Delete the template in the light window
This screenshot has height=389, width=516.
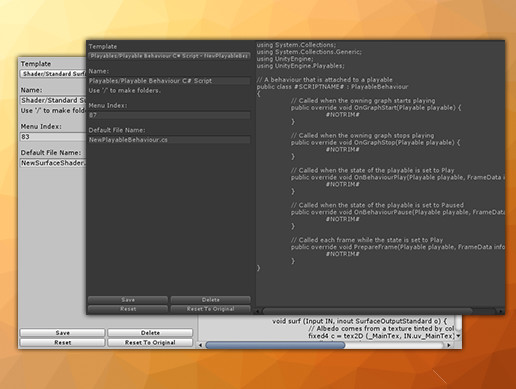click(150, 333)
